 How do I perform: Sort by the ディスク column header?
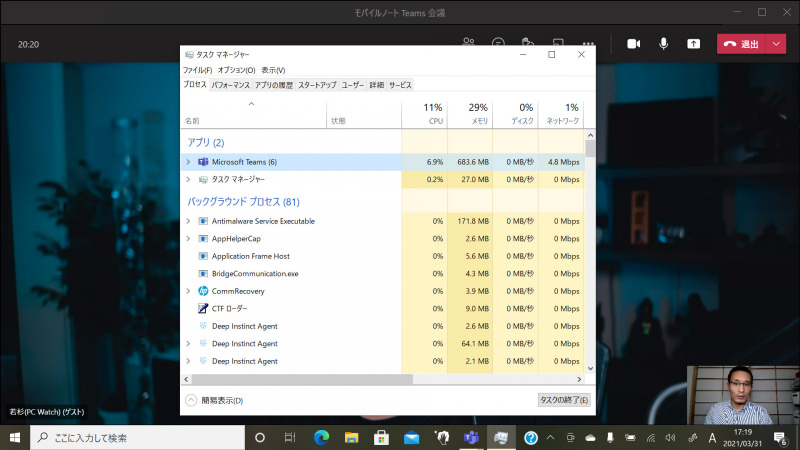[515, 114]
